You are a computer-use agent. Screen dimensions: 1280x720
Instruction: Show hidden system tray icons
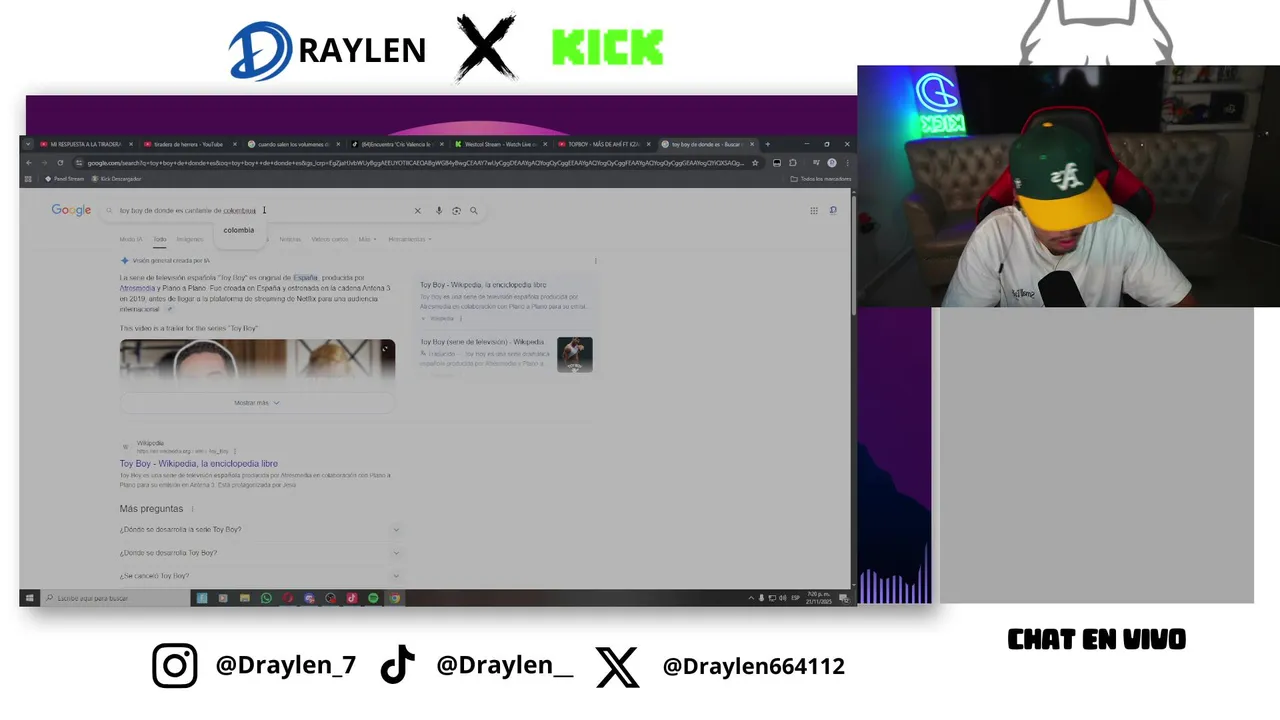point(751,598)
